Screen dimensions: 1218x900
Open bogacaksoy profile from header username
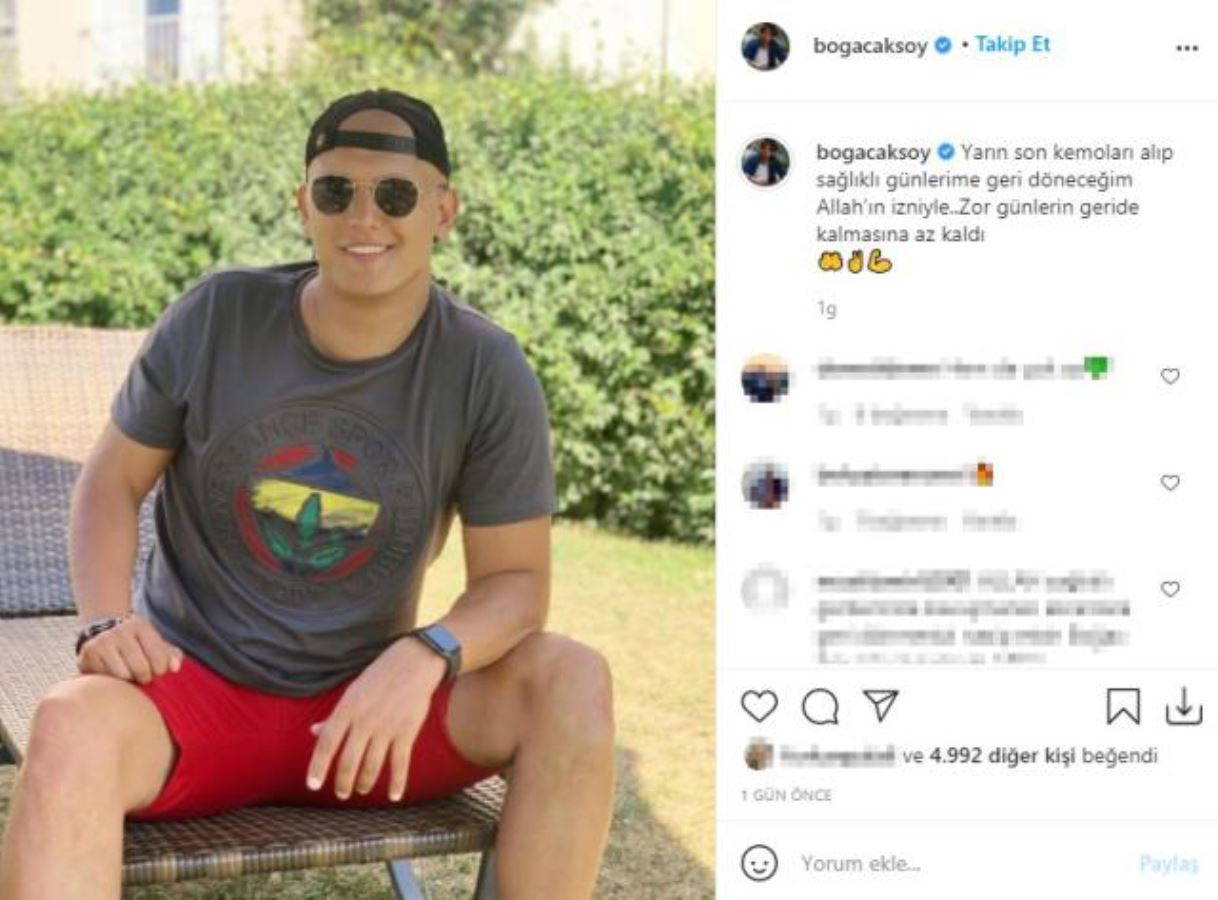click(871, 45)
